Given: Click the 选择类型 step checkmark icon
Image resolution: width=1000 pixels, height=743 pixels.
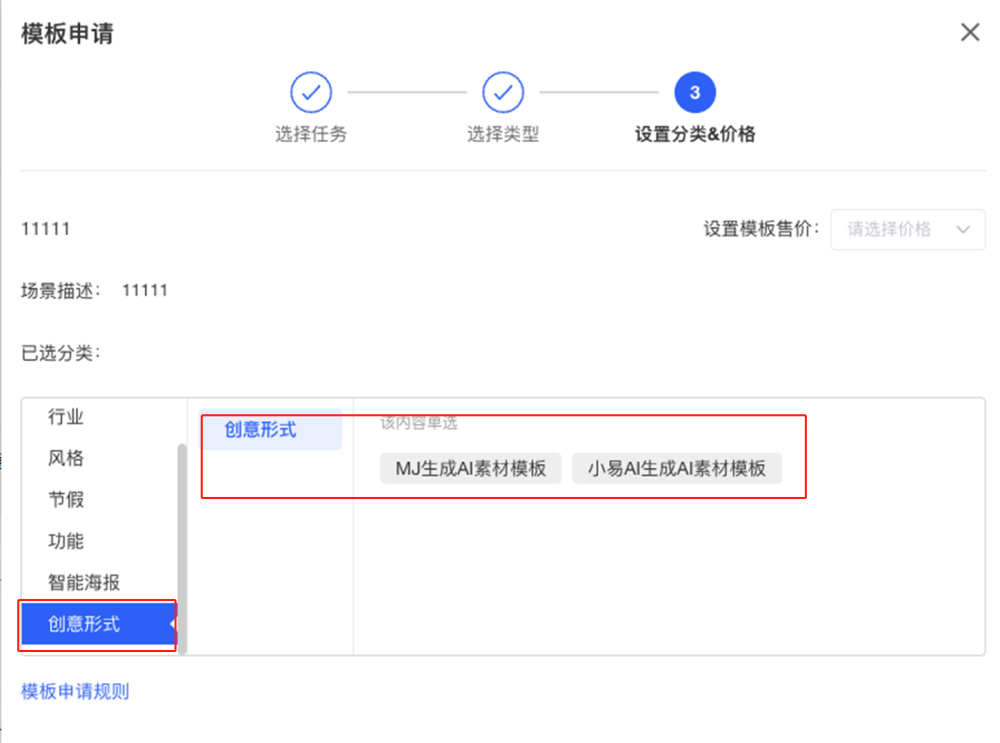Looking at the screenshot, I should 503,92.
